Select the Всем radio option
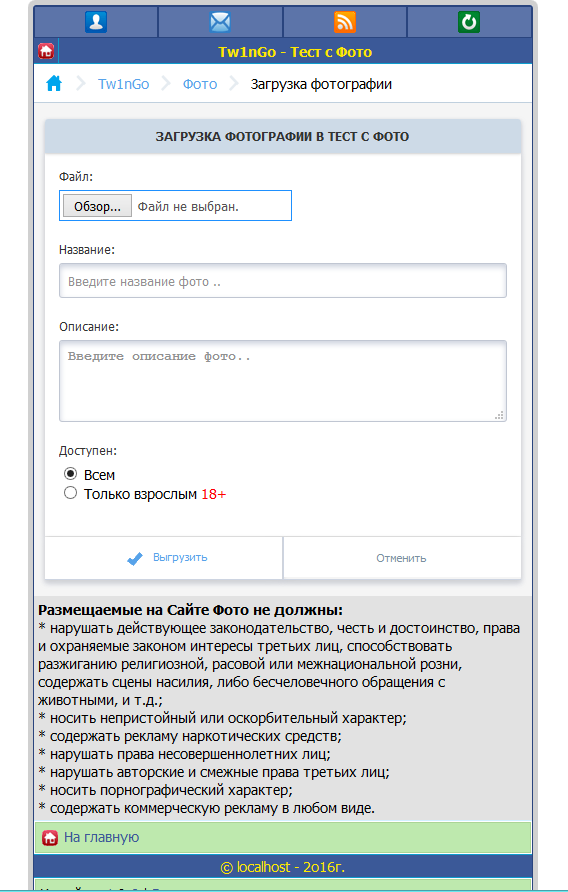This screenshot has height=892, width=568. (71, 474)
